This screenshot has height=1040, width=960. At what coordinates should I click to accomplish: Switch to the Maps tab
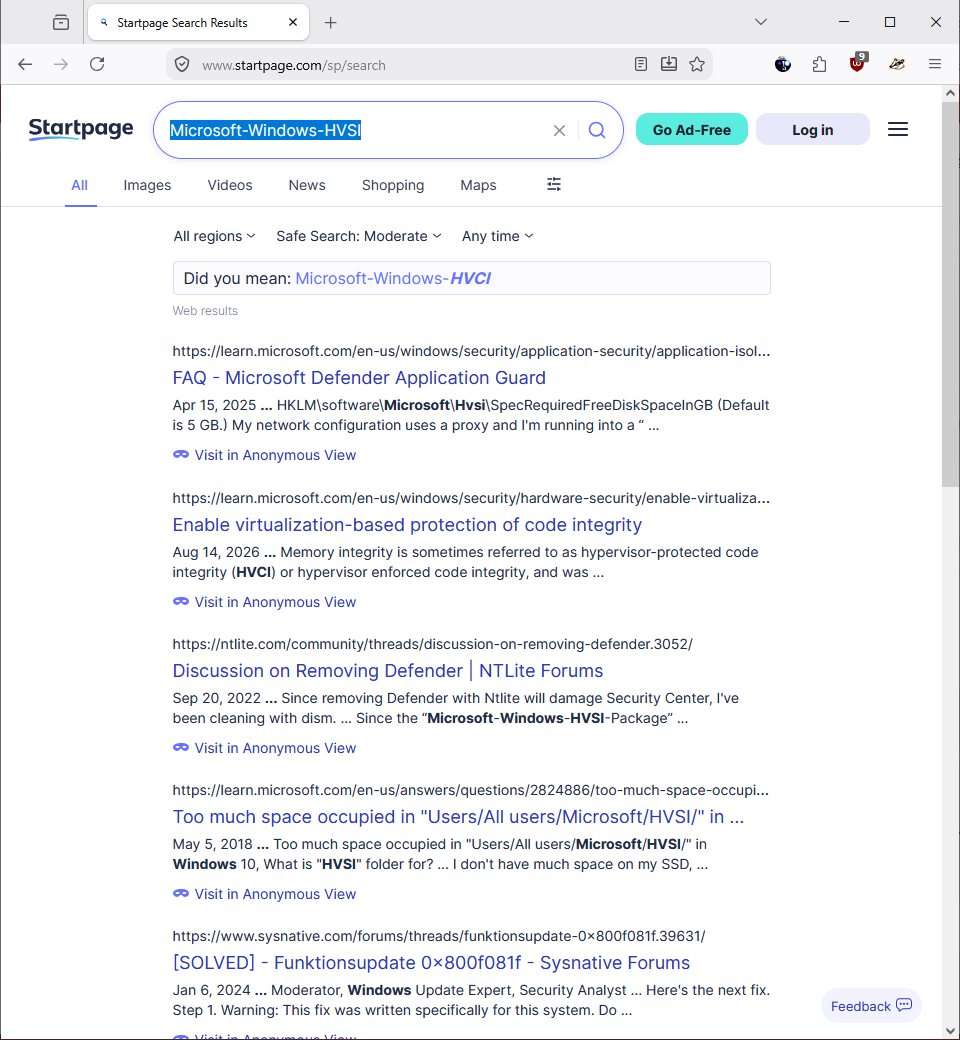pyautogui.click(x=478, y=185)
